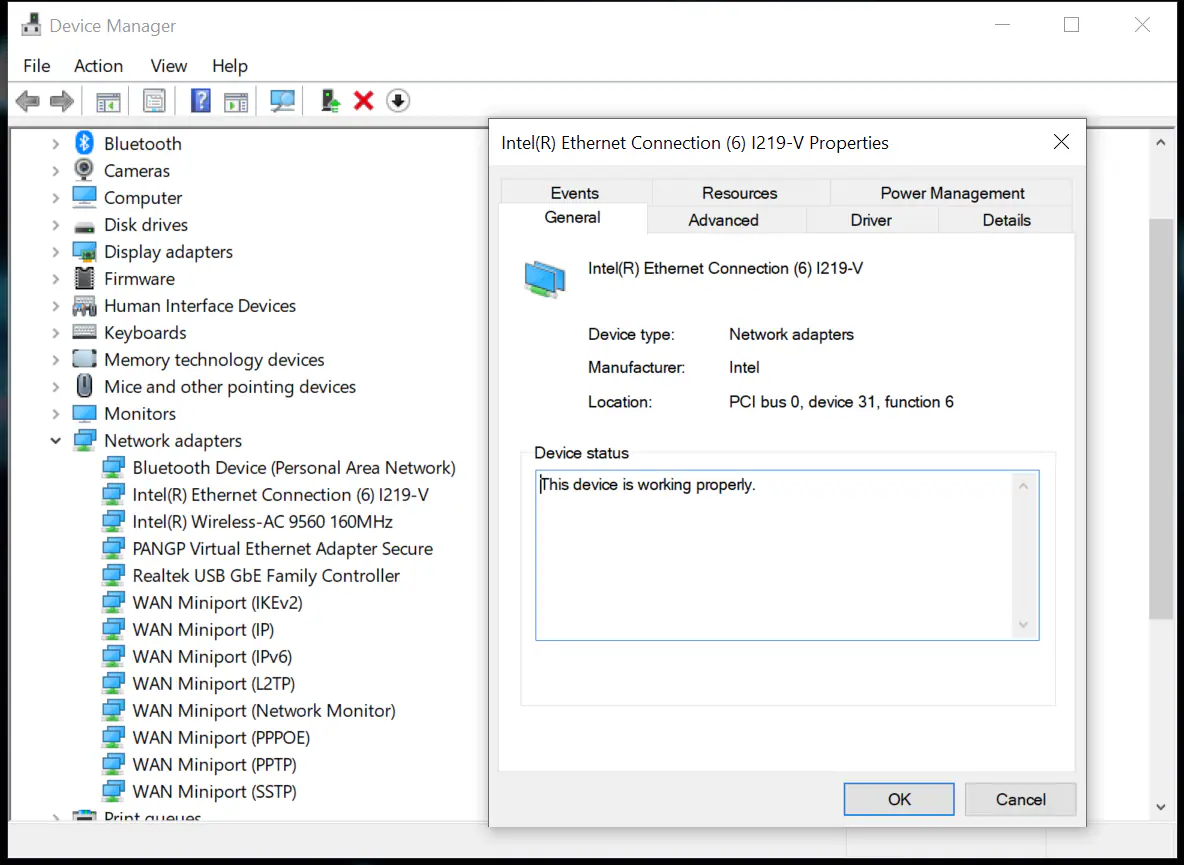
Task: Open the Action menu
Action: click(98, 66)
